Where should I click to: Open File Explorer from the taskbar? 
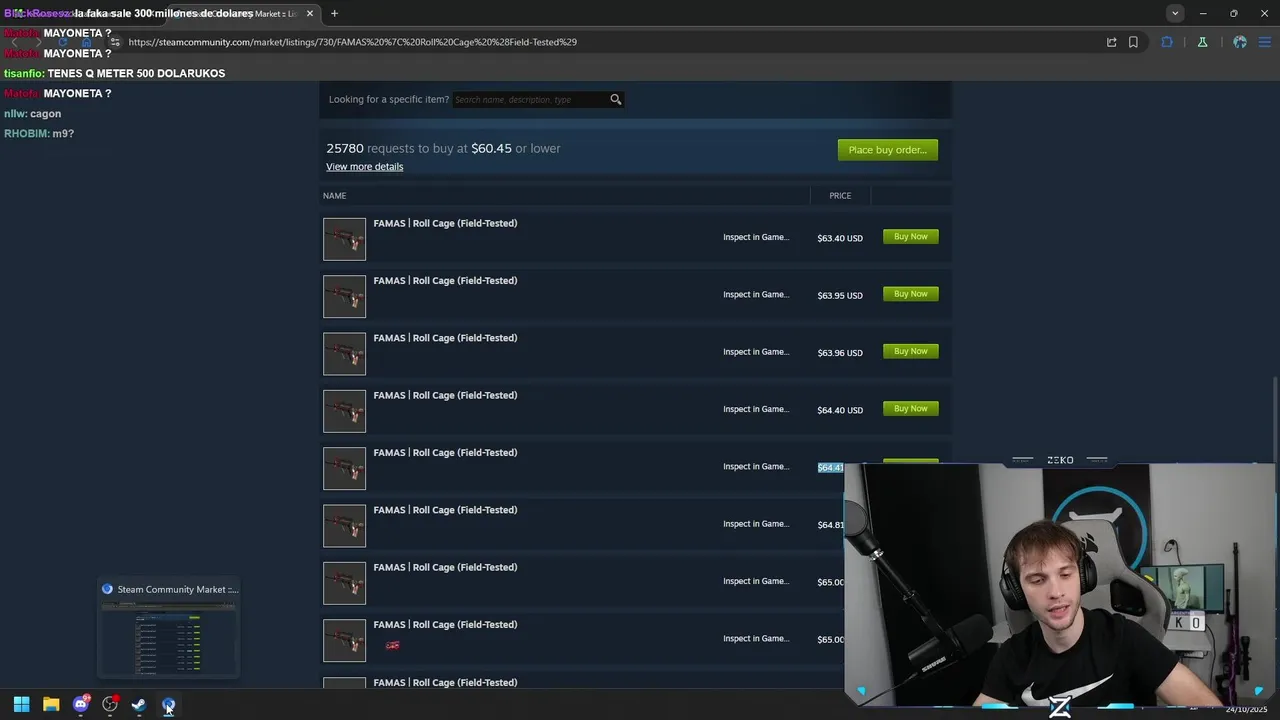click(51, 705)
